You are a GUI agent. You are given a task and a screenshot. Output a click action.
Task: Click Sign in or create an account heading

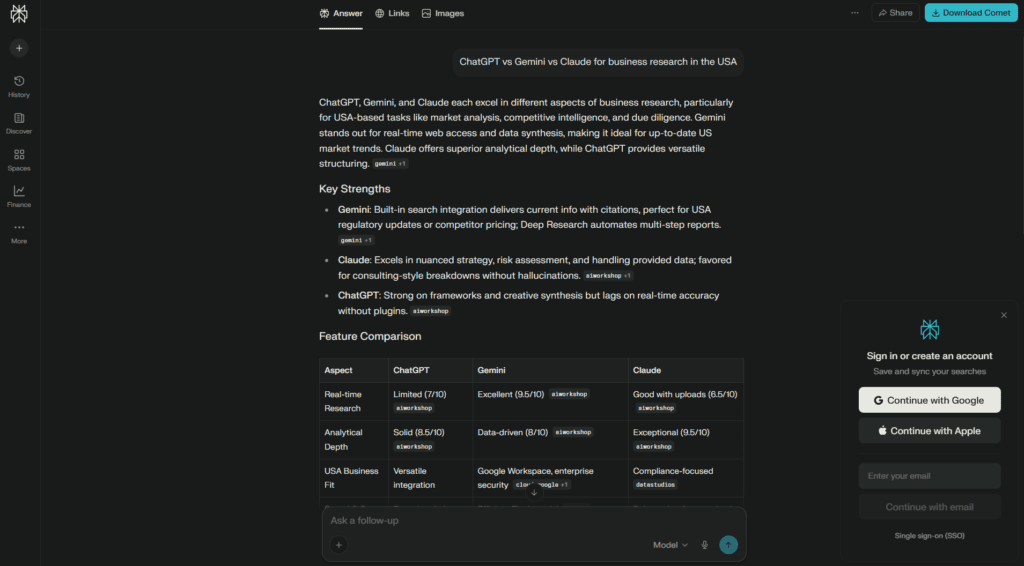click(929, 356)
